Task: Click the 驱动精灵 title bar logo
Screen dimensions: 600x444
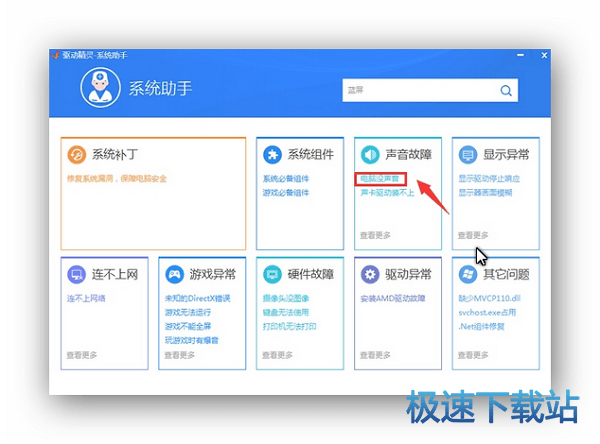Action: (x=55, y=55)
